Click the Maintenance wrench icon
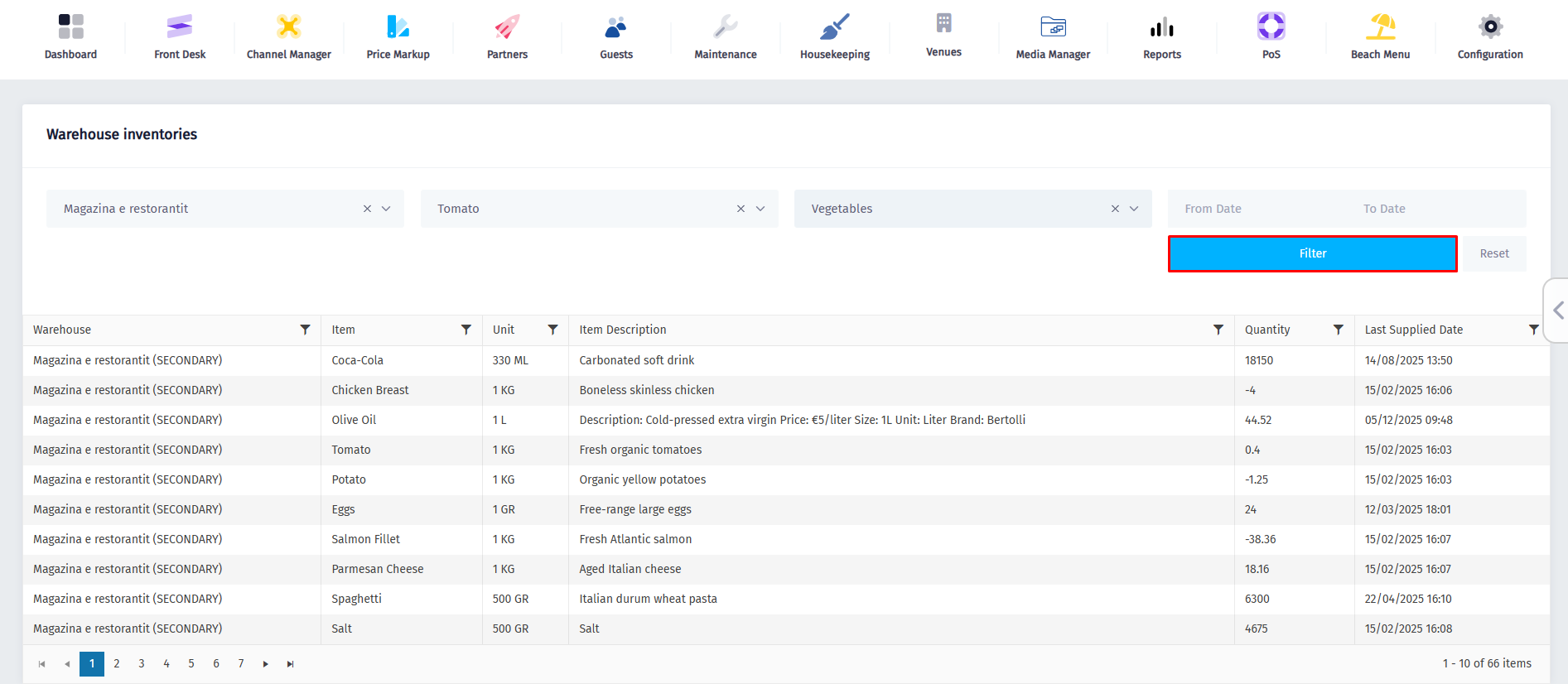Viewport: 1568px width, 684px height. coord(725,27)
